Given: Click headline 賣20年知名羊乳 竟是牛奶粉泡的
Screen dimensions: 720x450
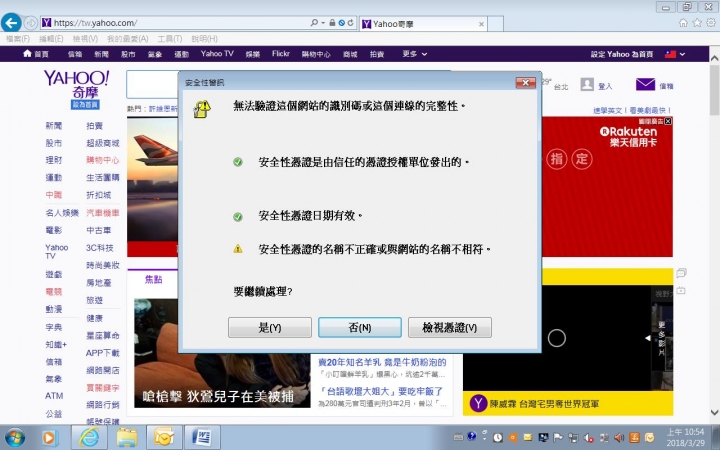Looking at the screenshot, I should coord(382,362).
